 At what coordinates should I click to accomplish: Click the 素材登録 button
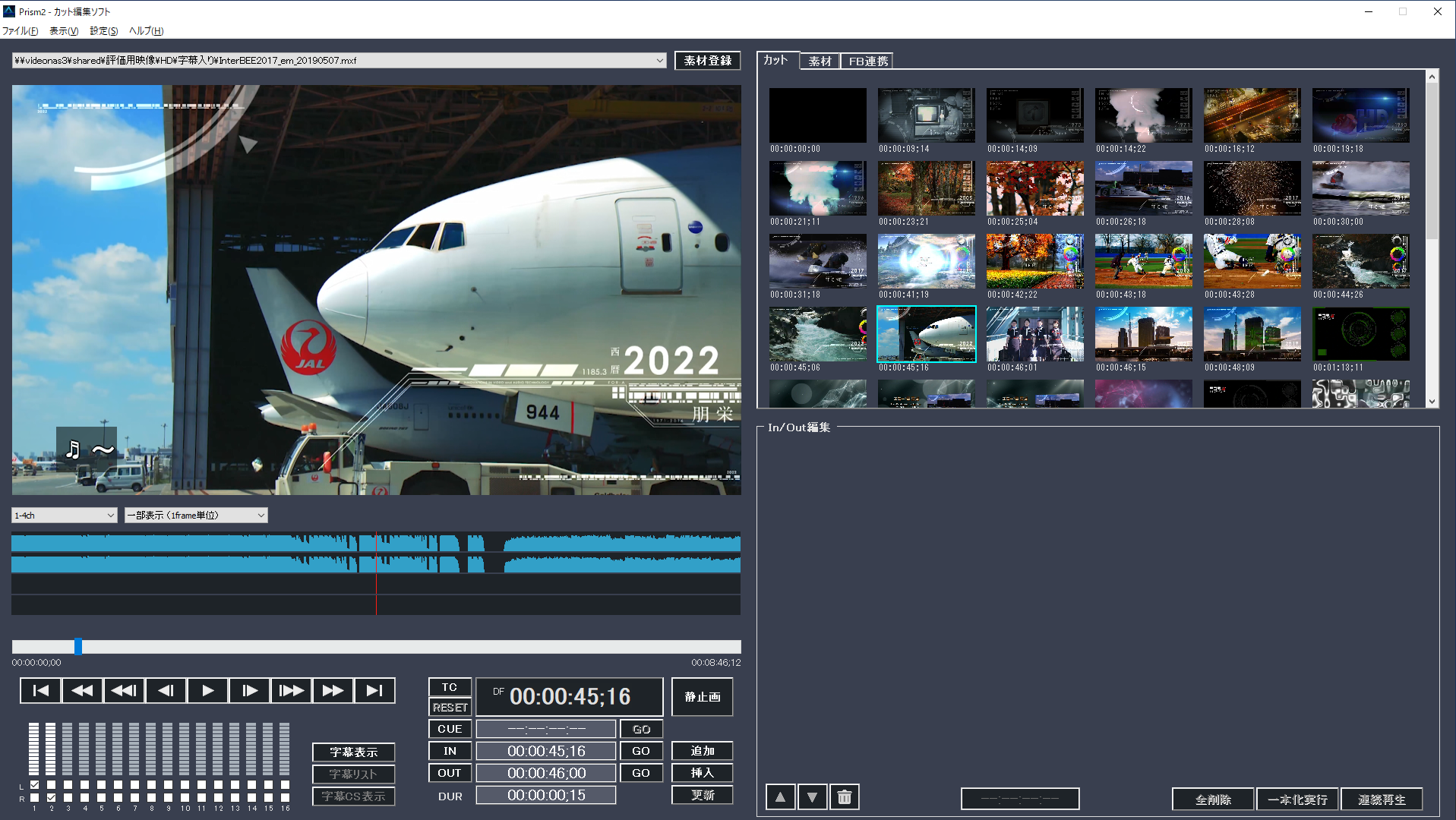pyautogui.click(x=707, y=61)
